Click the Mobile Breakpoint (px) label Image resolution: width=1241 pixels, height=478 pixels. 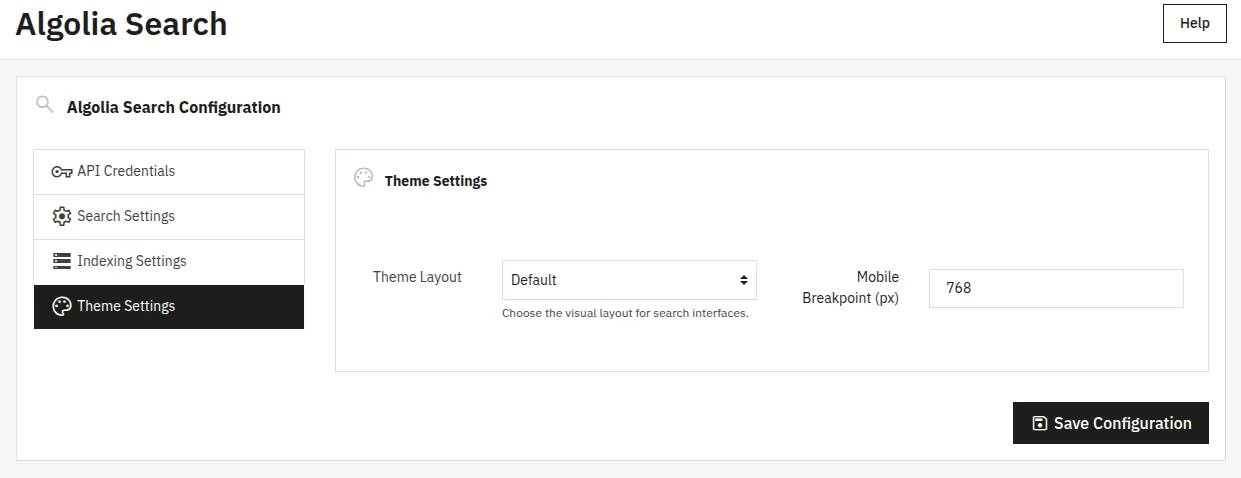(851, 287)
